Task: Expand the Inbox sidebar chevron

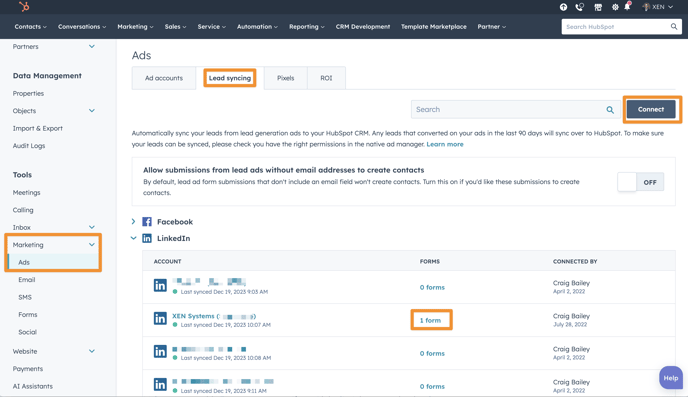Action: pos(92,227)
